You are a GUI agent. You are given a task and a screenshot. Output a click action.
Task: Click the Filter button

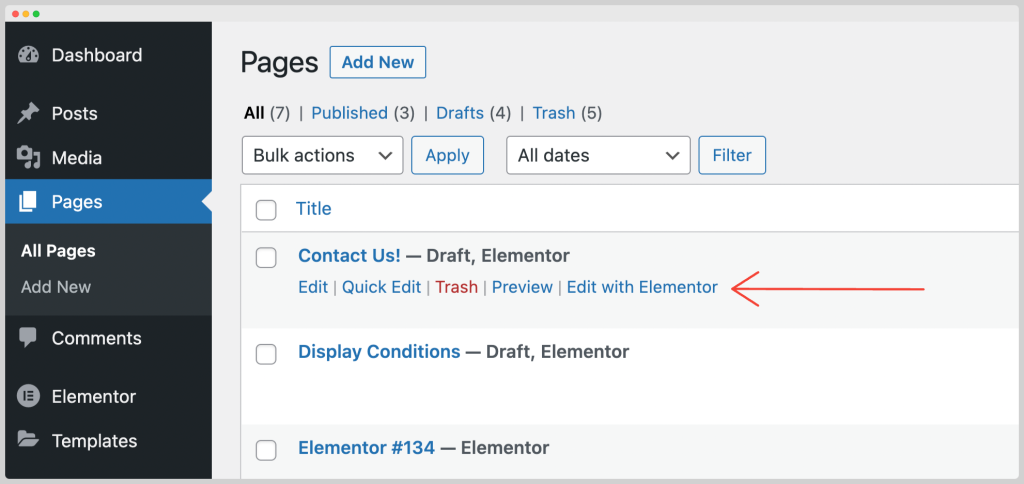(x=732, y=155)
